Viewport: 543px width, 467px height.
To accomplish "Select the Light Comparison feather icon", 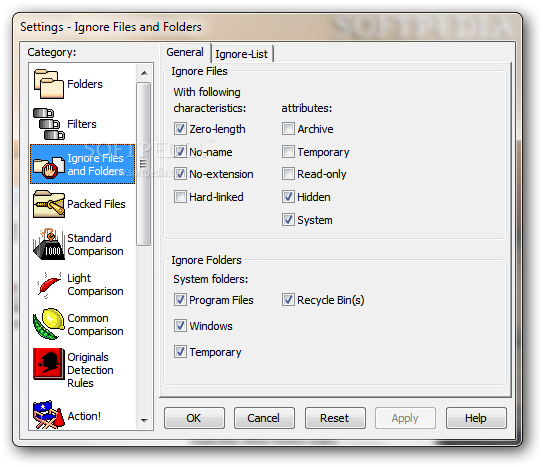I will click(x=48, y=285).
